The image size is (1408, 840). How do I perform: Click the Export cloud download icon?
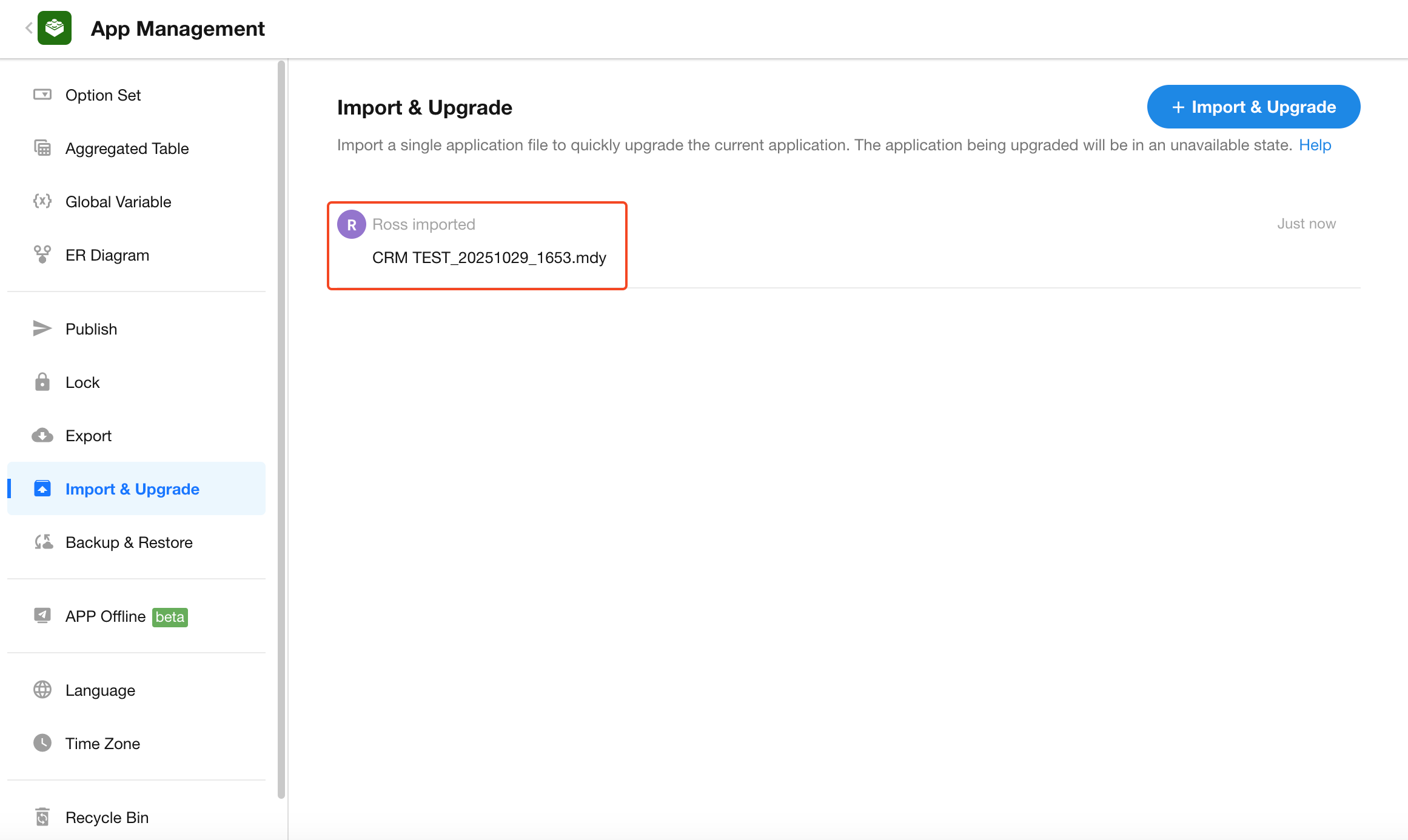(42, 435)
